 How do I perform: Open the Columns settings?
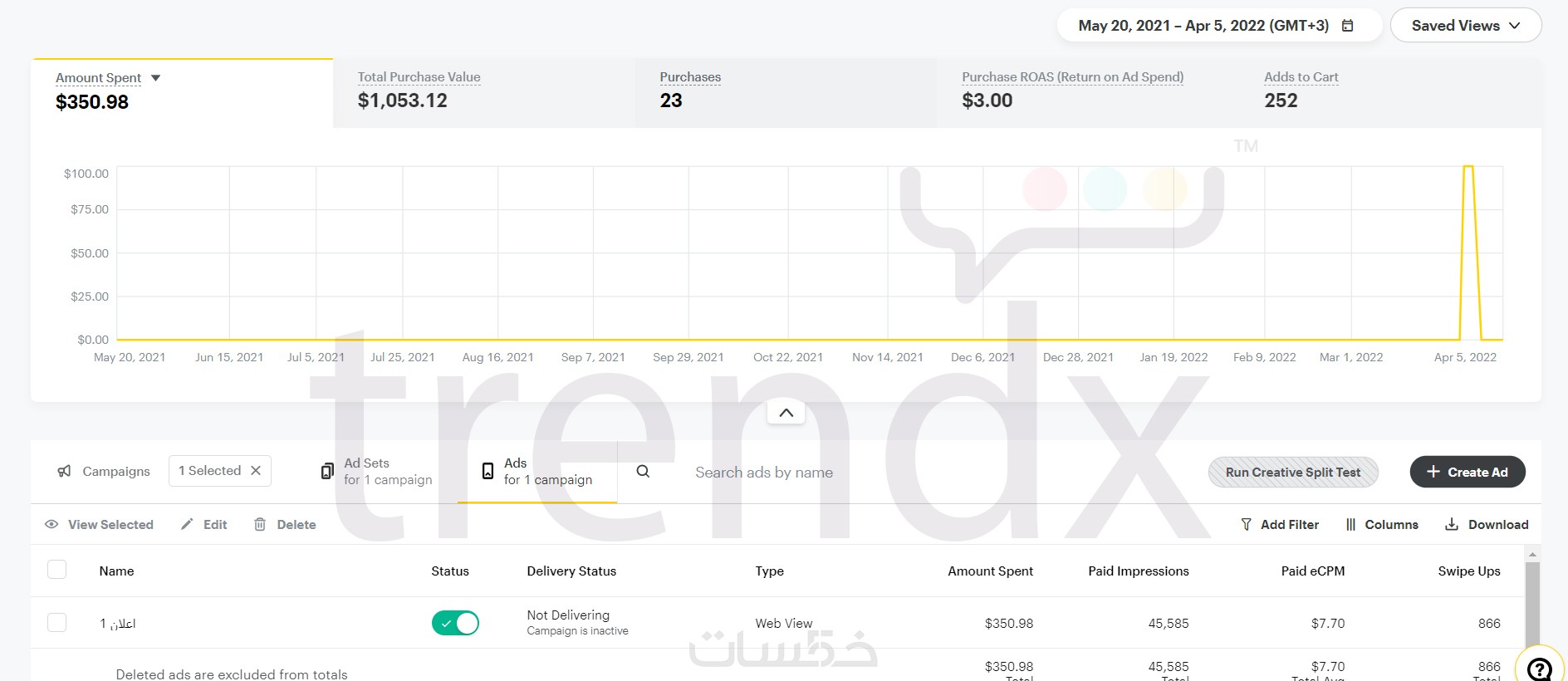[x=1382, y=525]
